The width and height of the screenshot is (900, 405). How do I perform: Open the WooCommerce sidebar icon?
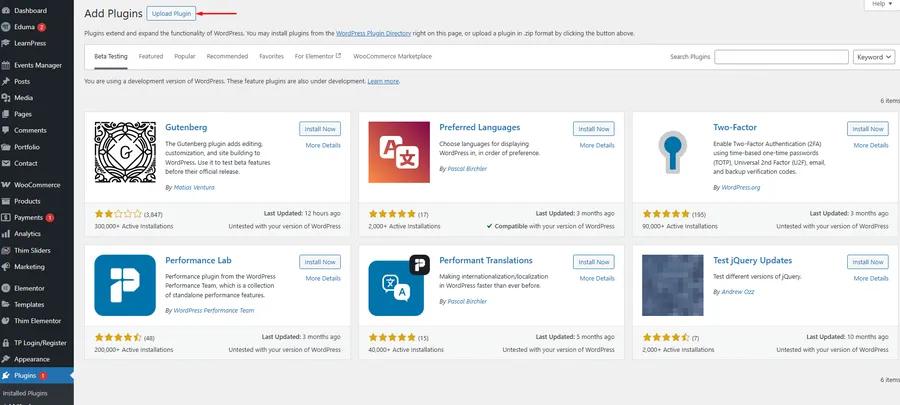click(x=7, y=184)
